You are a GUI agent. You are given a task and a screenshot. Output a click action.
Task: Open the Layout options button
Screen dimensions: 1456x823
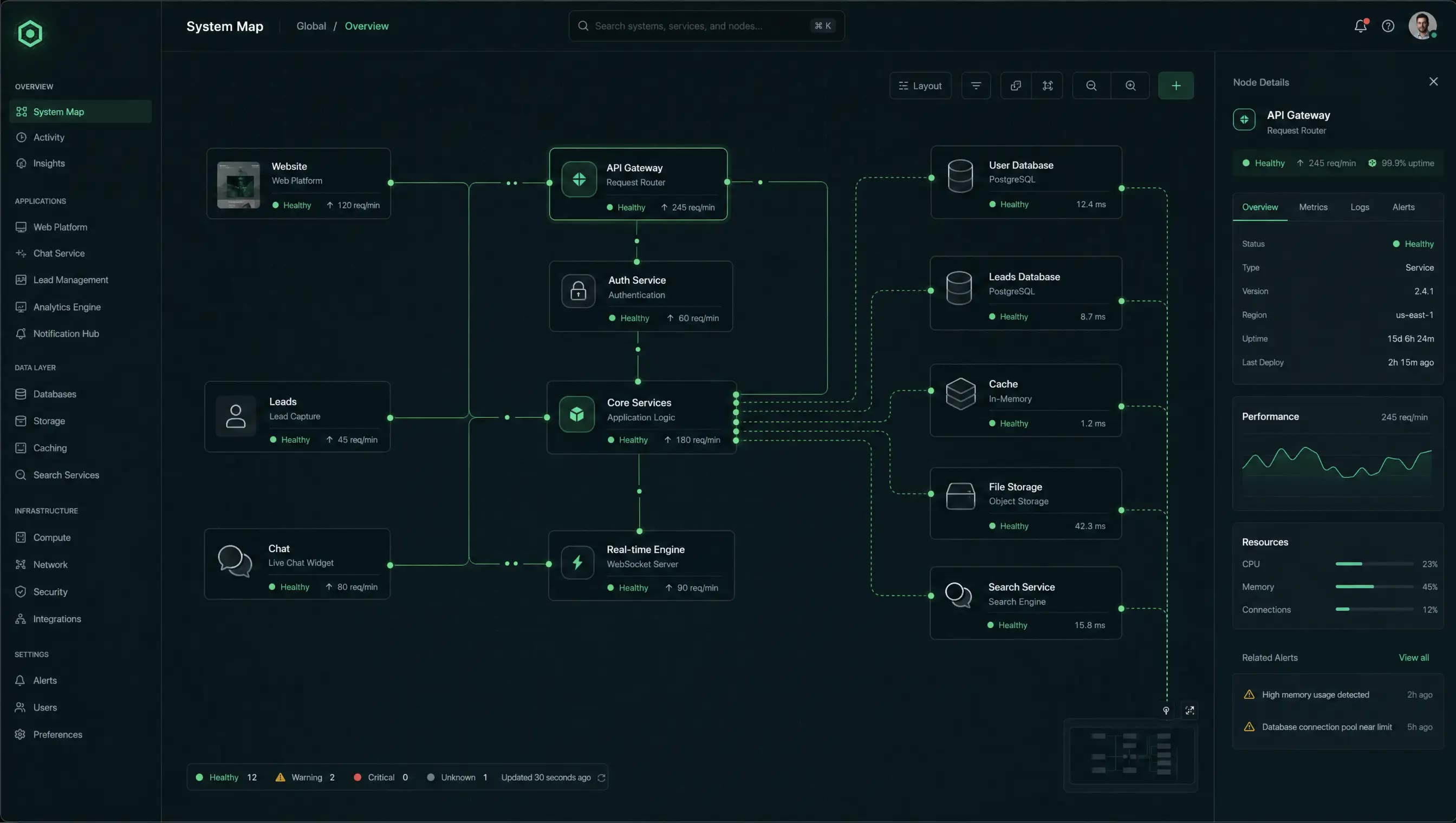coord(920,86)
